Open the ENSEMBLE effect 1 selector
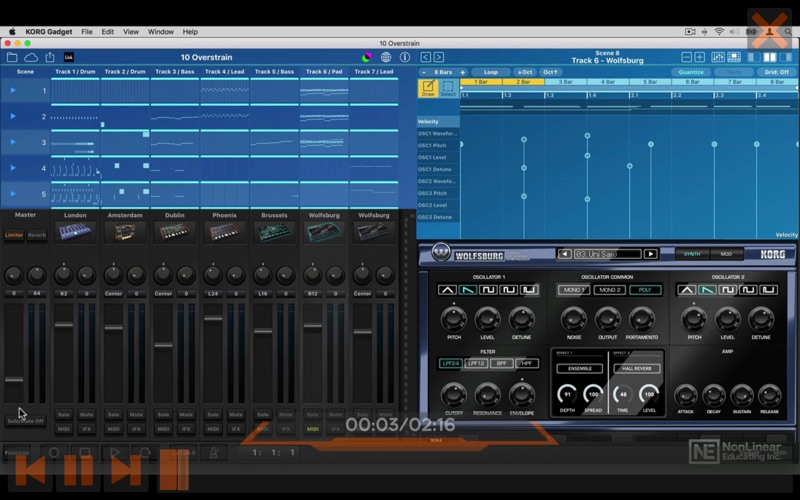Viewport: 800px width, 500px height. tap(580, 368)
